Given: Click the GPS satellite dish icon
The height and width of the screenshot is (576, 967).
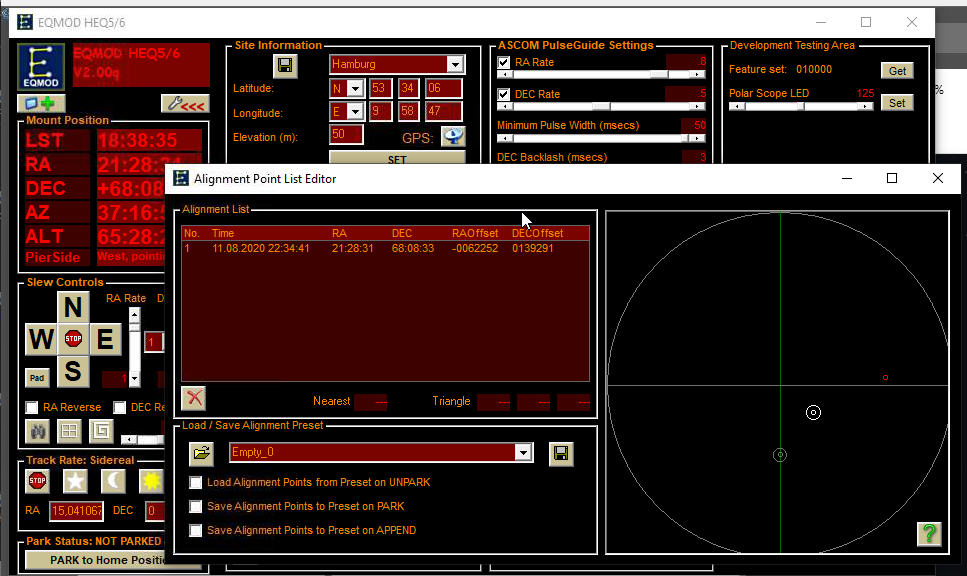Looking at the screenshot, I should tap(453, 137).
